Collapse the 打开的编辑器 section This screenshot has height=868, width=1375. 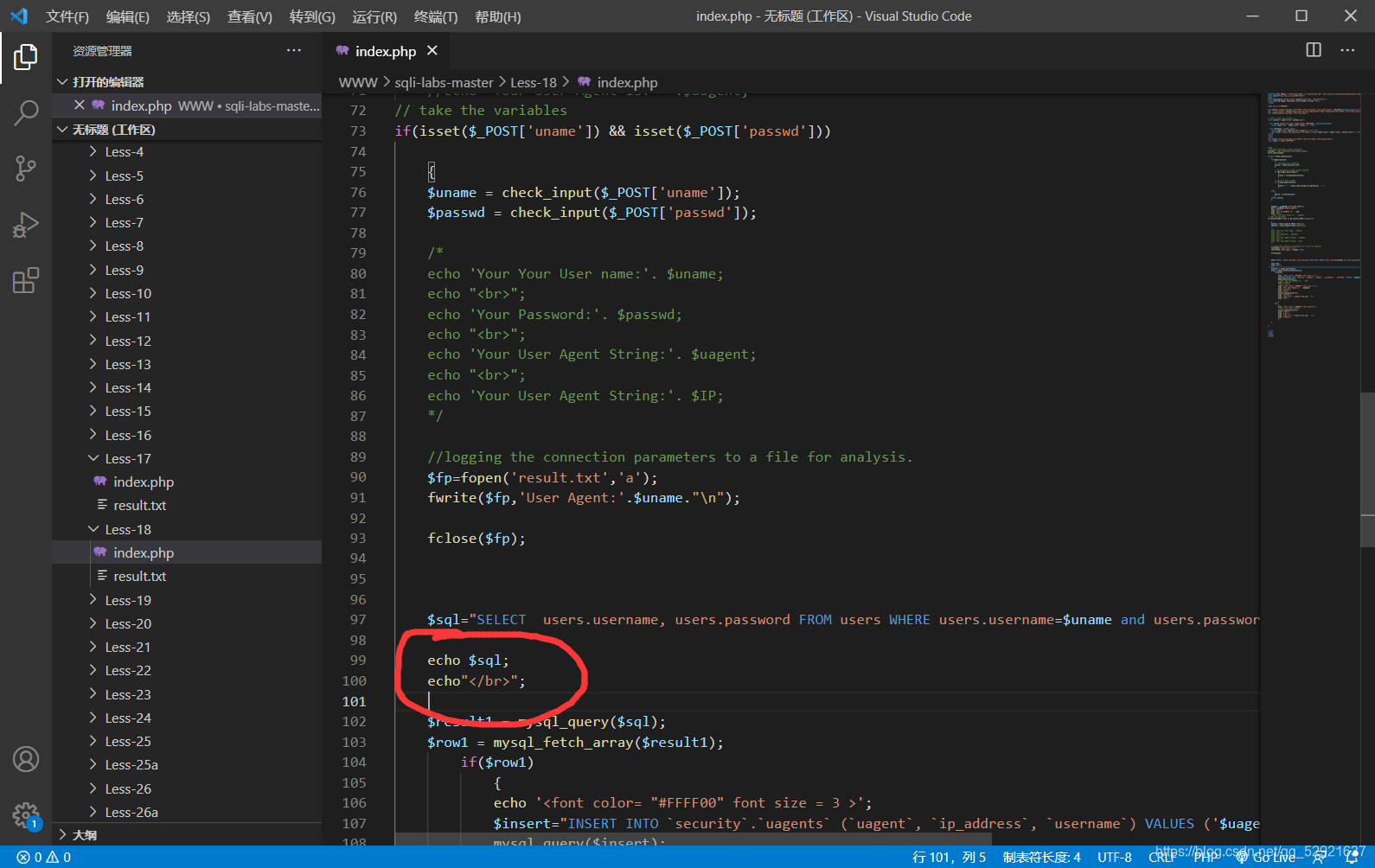(187, 82)
